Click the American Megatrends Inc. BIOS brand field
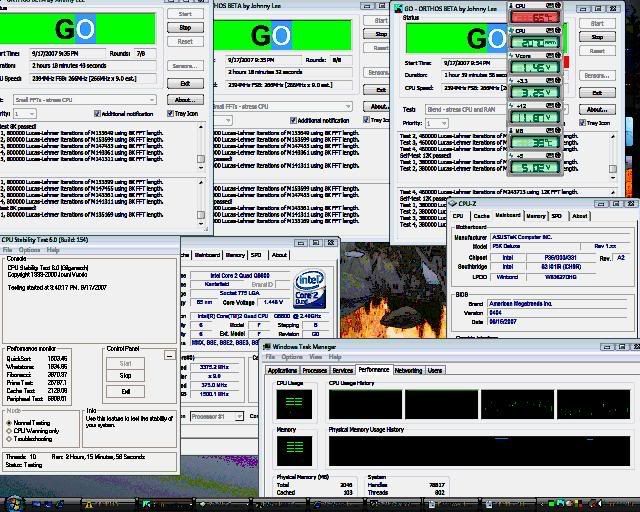Image resolution: width=640 pixels, height=512 pixels. (558, 304)
